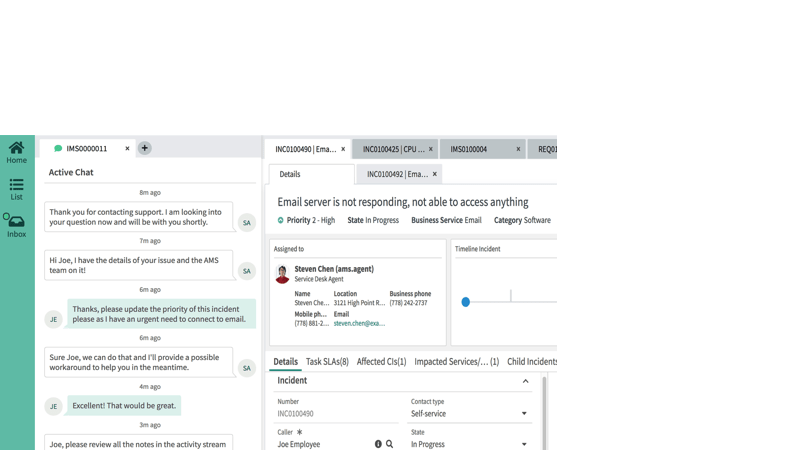This screenshot has width=800, height=450.
Task: Click the plus button beside the chat tab
Action: (145, 148)
